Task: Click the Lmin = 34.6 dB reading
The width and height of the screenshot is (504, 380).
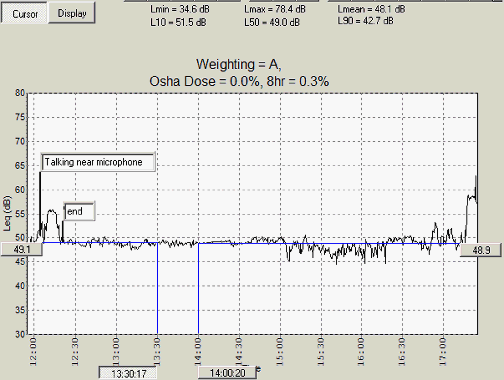Action: coord(180,9)
